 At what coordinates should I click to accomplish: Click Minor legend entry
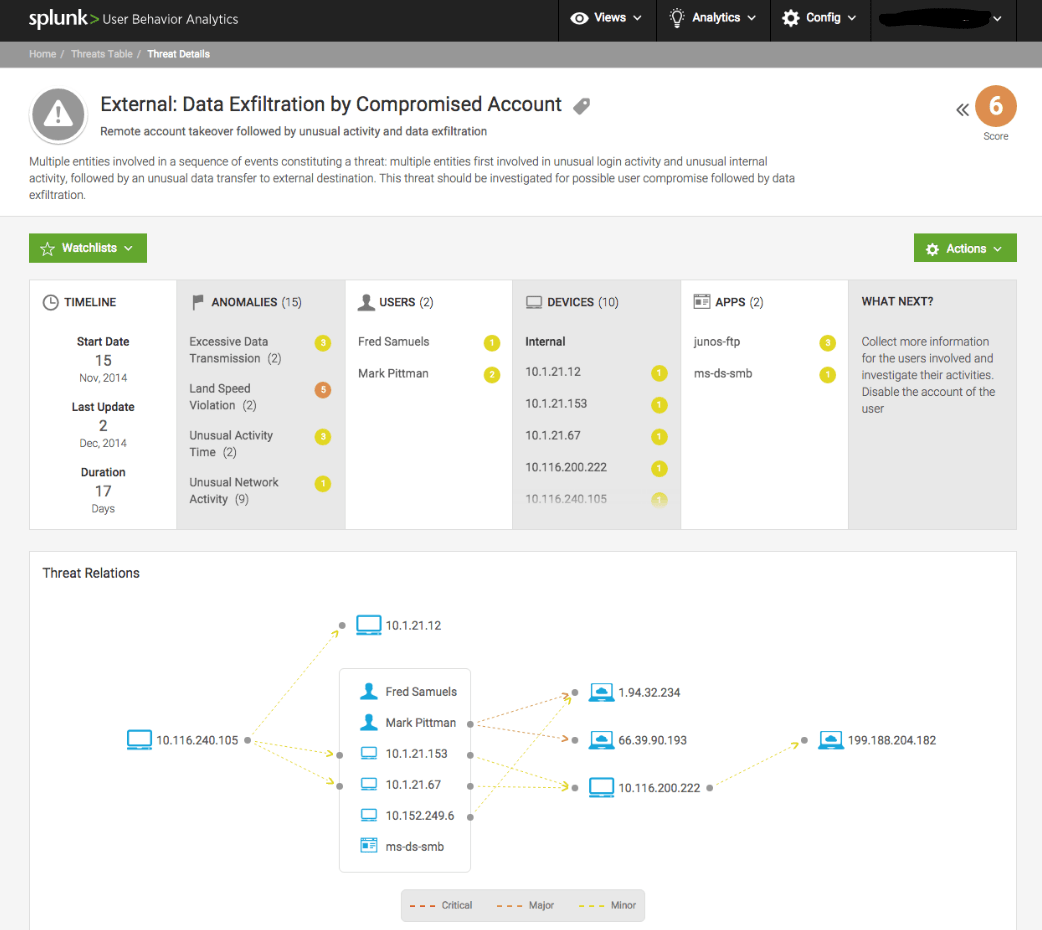(x=607, y=905)
